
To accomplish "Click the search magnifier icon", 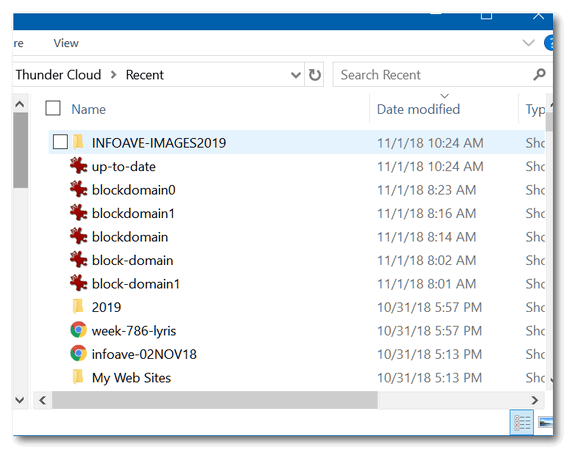I will (x=539, y=75).
